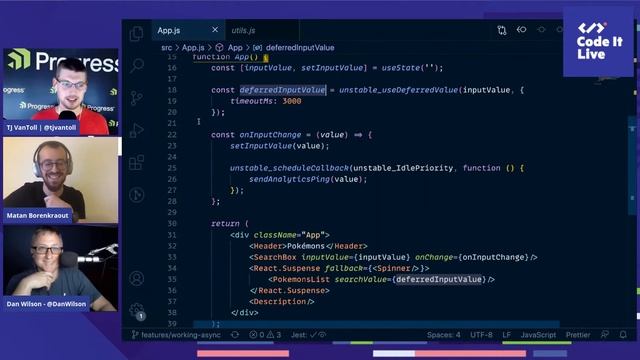Click the editor minimap scrollbar

632,165
